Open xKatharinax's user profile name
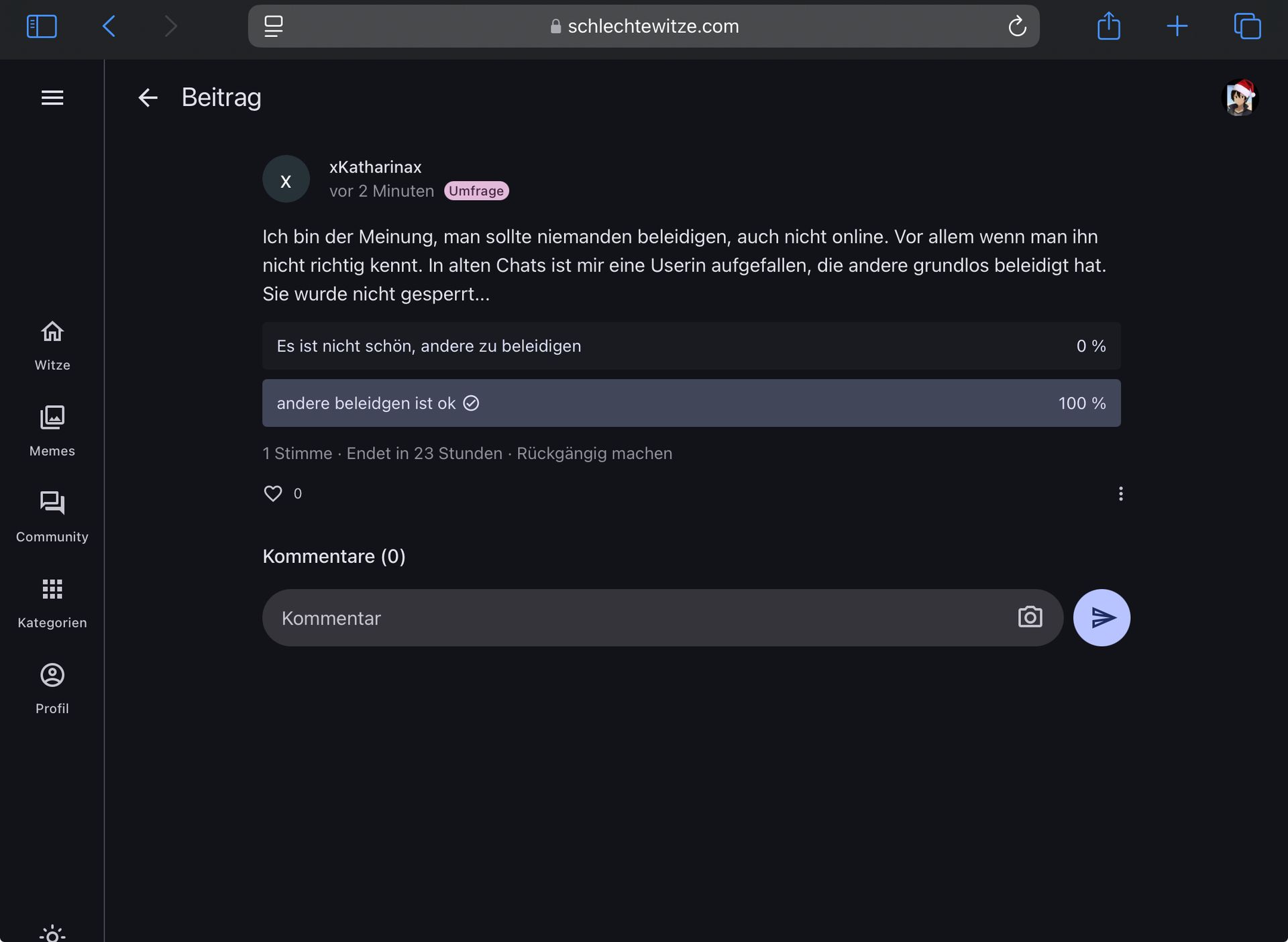 click(375, 167)
